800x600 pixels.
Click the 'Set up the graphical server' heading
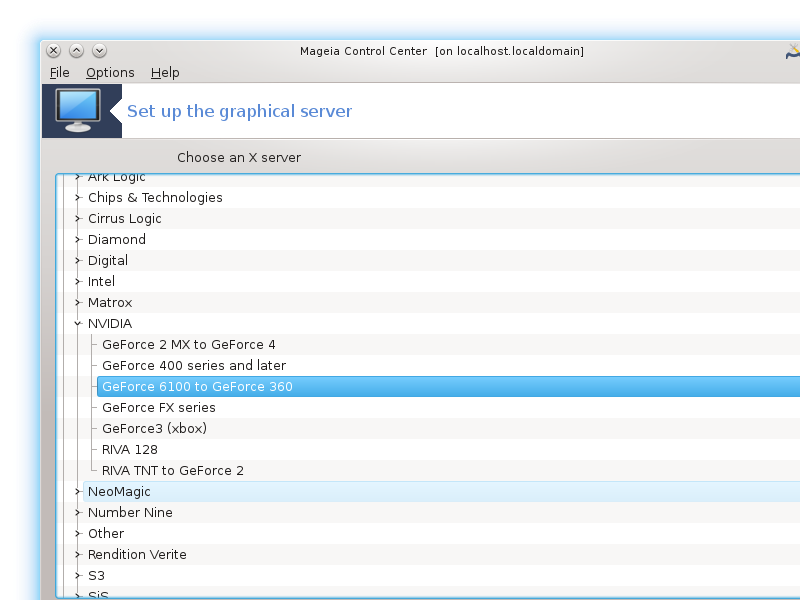point(239,111)
